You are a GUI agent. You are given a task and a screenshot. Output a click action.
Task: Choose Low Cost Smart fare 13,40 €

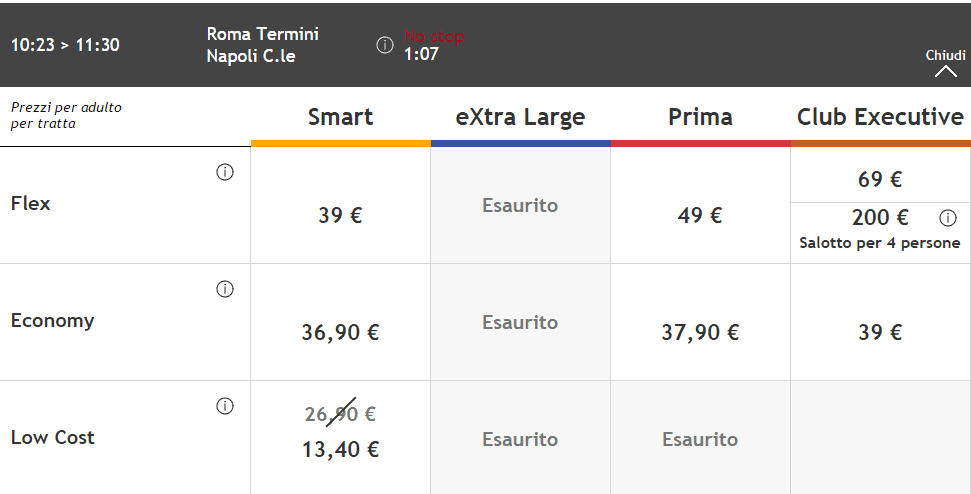pos(341,438)
